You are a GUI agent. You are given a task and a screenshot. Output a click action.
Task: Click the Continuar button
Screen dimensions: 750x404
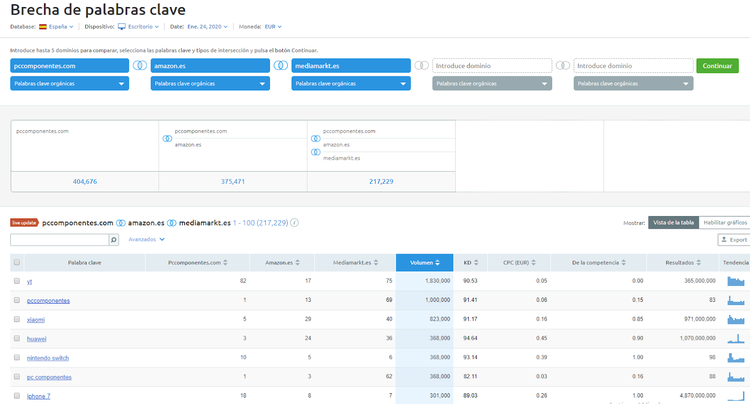point(717,66)
